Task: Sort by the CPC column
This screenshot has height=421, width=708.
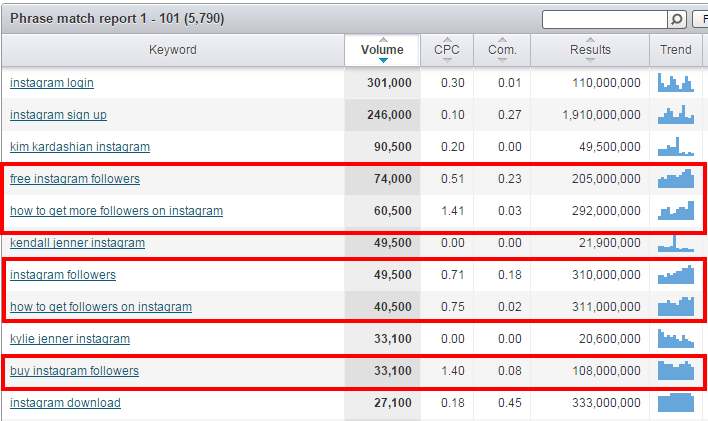Action: tap(447, 50)
